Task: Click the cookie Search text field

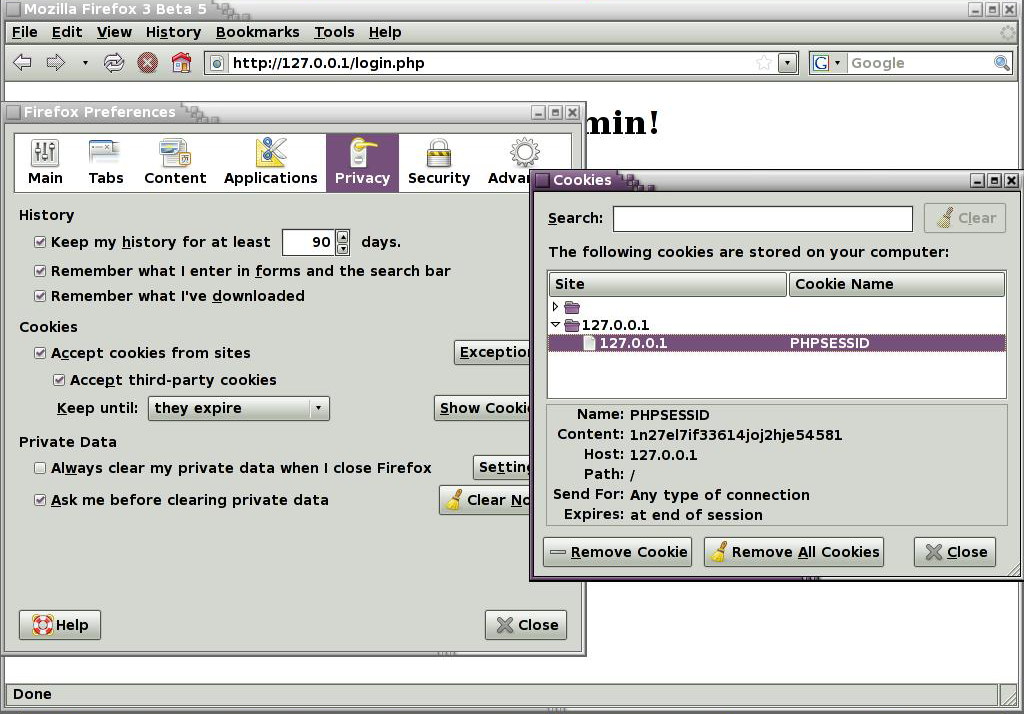Action: pyautogui.click(x=762, y=218)
